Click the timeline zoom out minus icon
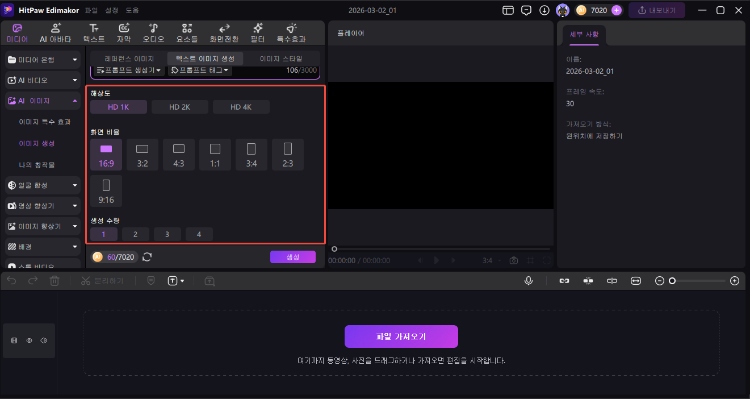Screen dimensions: 750x399 pos(660,281)
